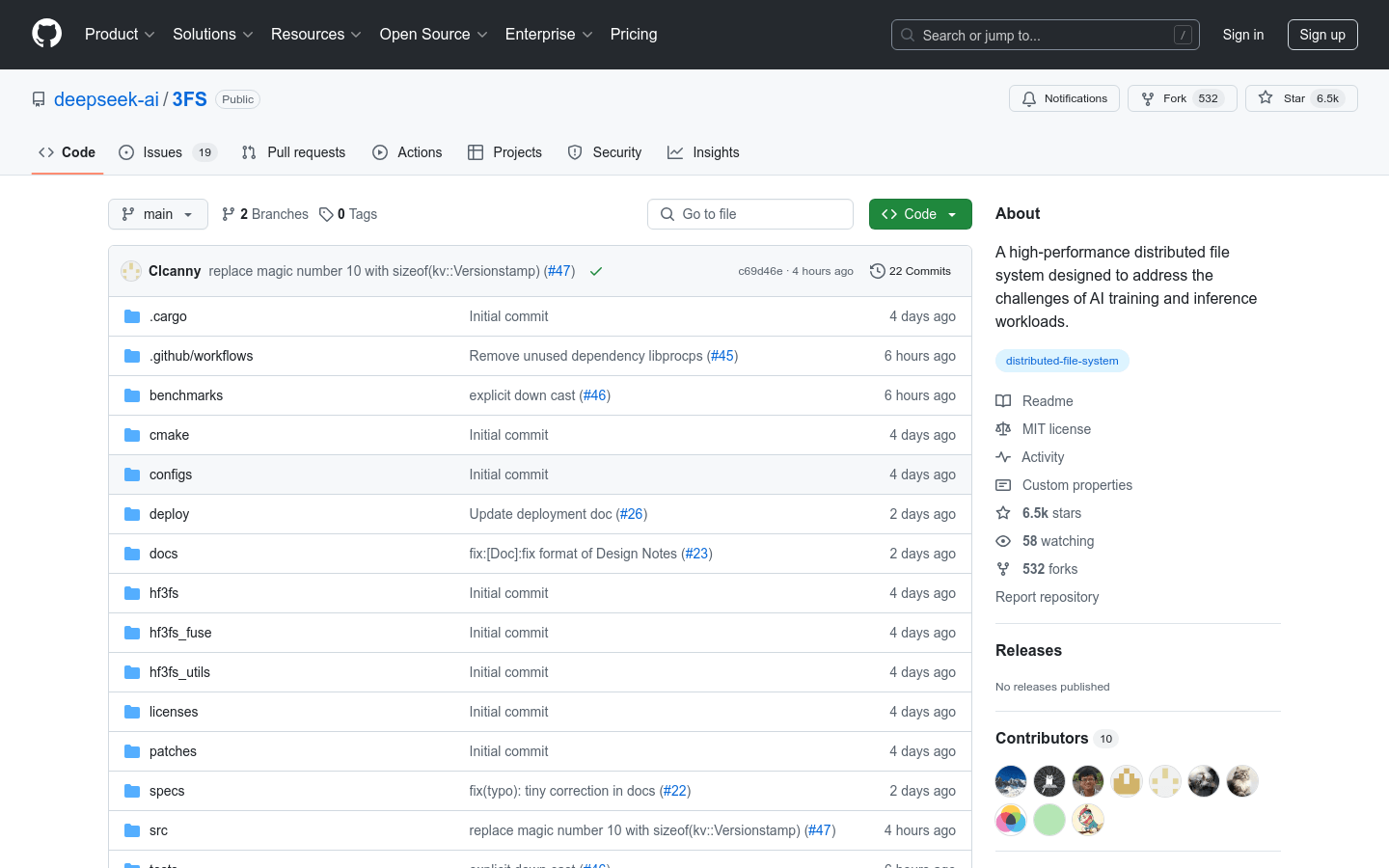The width and height of the screenshot is (1389, 868).
Task: Open the .cargo folder icon
Action: 132,316
